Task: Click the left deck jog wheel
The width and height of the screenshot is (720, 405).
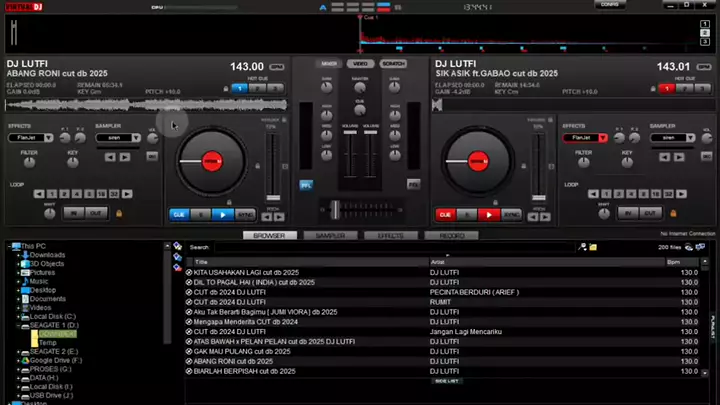Action: pyautogui.click(x=211, y=160)
